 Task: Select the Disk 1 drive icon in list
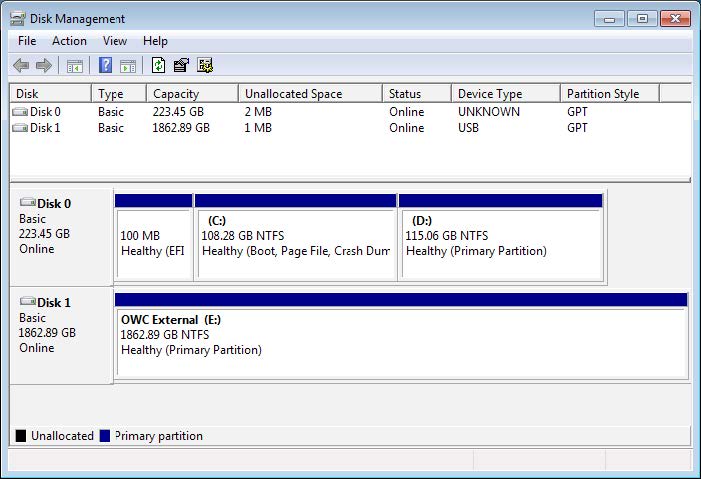(20, 128)
